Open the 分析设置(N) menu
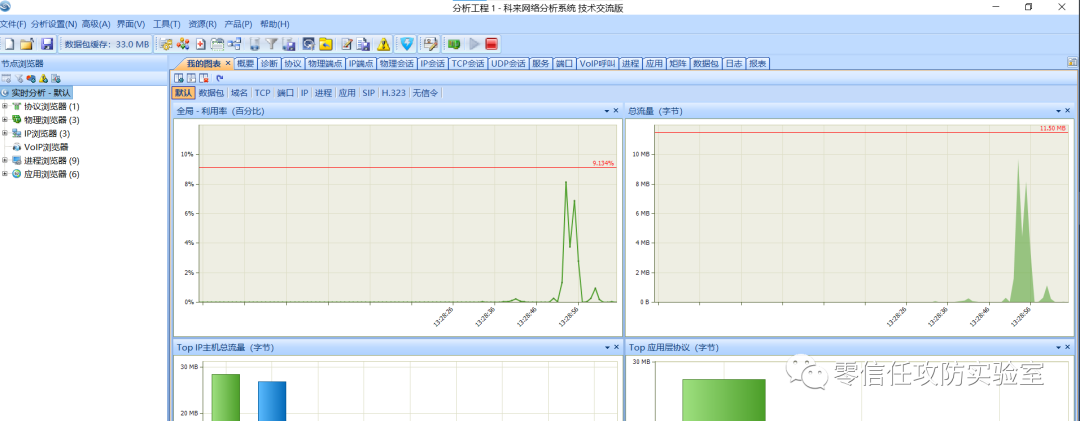1080x421 pixels. coord(54,24)
